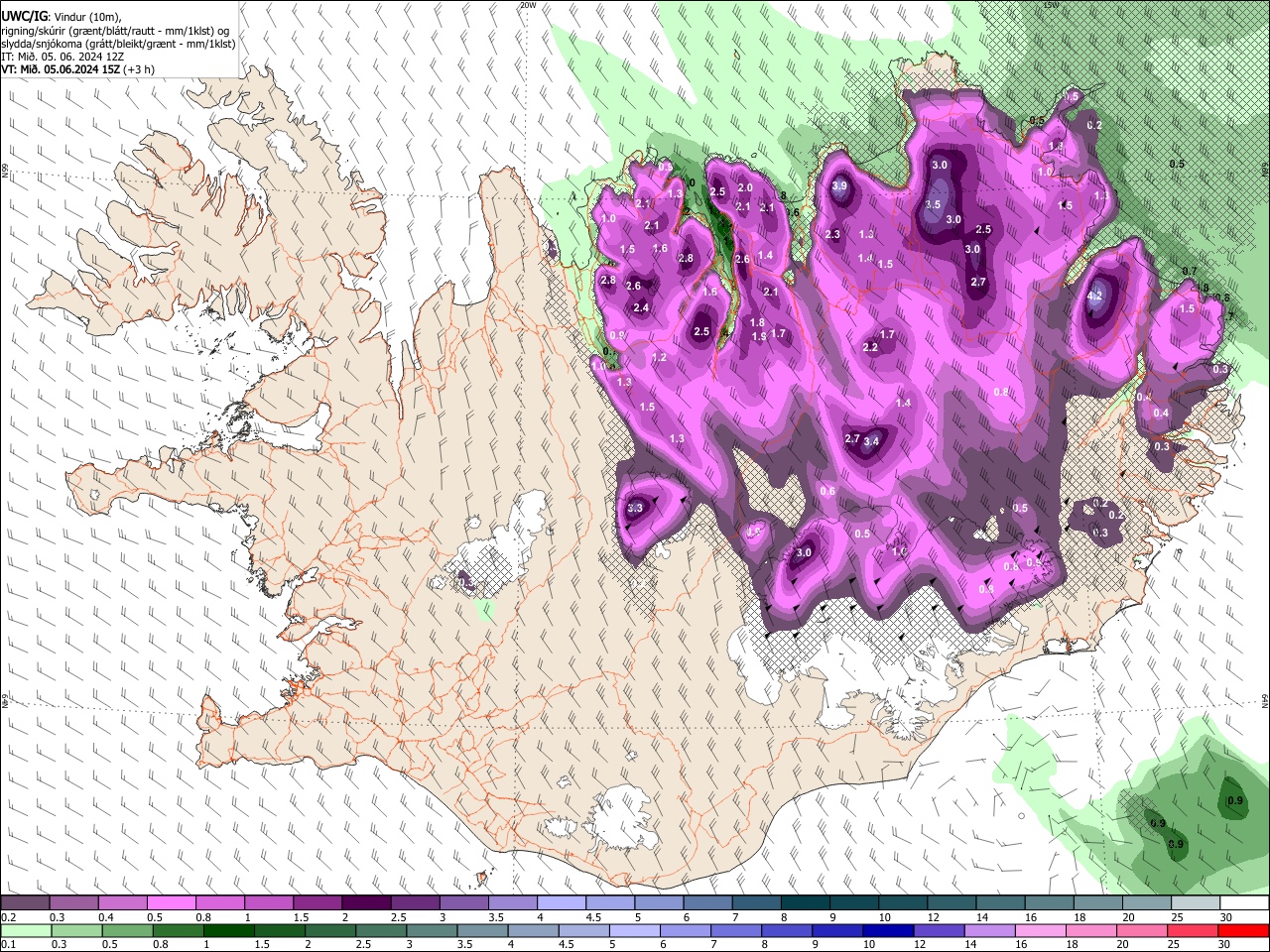Pick the bright red swatch labeled 30
Screen dimensions: 1270x952
click(x=1243, y=930)
